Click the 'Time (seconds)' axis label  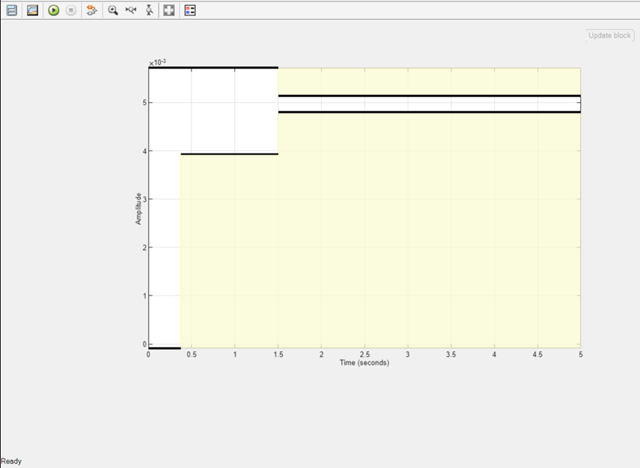click(364, 362)
